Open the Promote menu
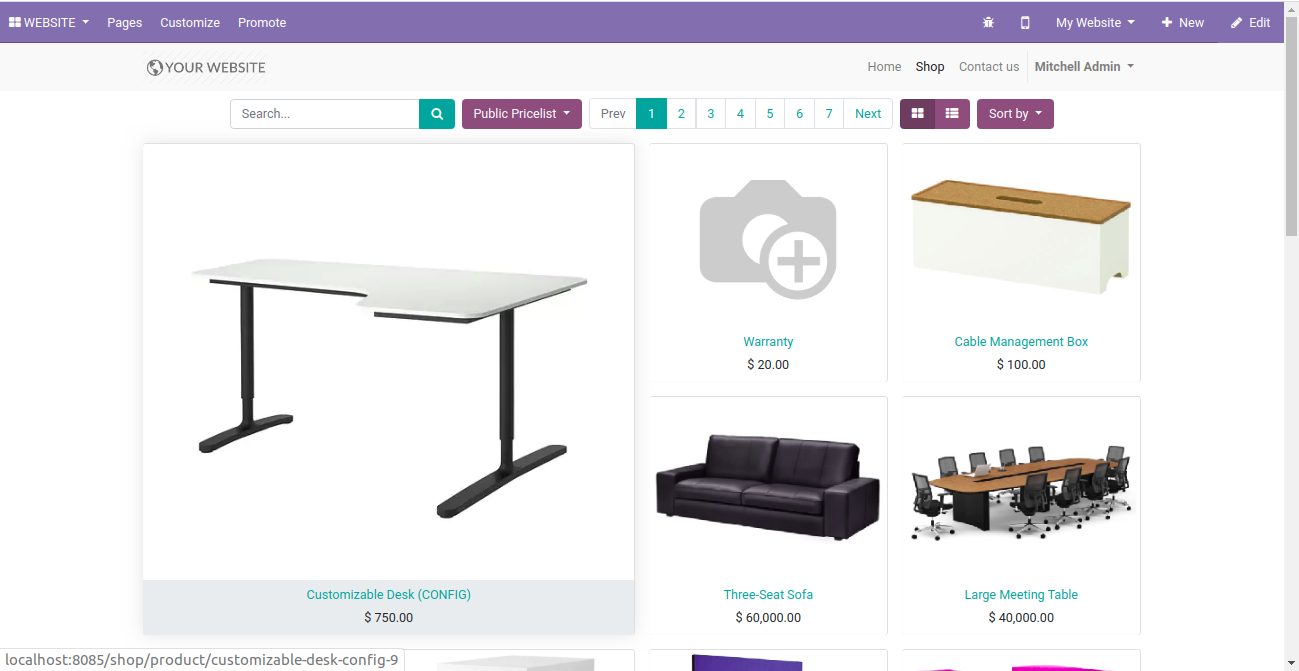Image resolution: width=1299 pixels, height=671 pixels. point(262,22)
